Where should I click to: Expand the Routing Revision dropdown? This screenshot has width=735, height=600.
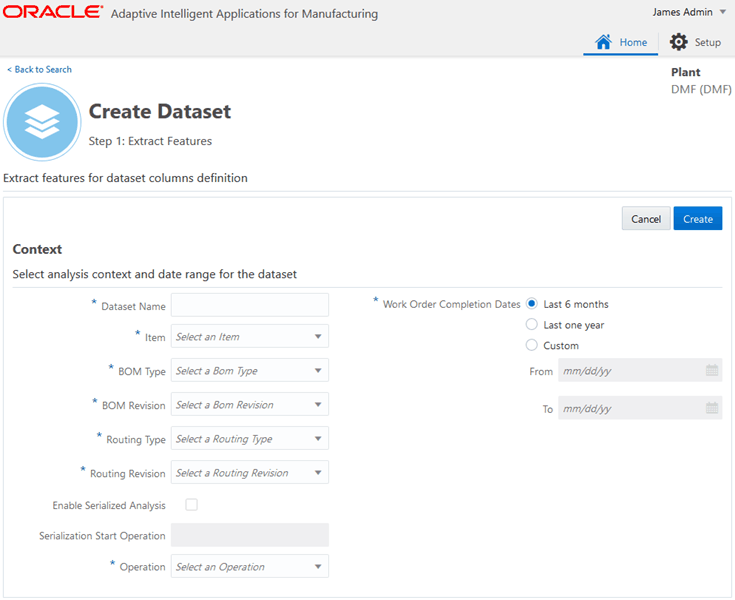[x=249, y=472]
